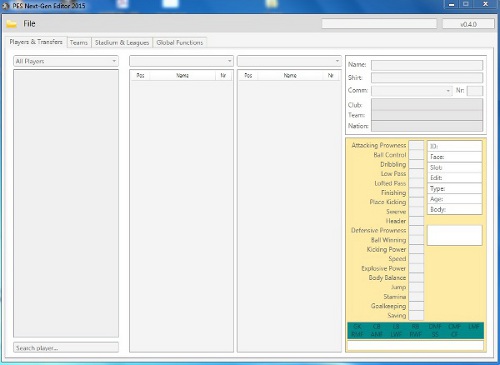Toggle the CF position in teal bar
500x365 pixels.
tap(454, 334)
